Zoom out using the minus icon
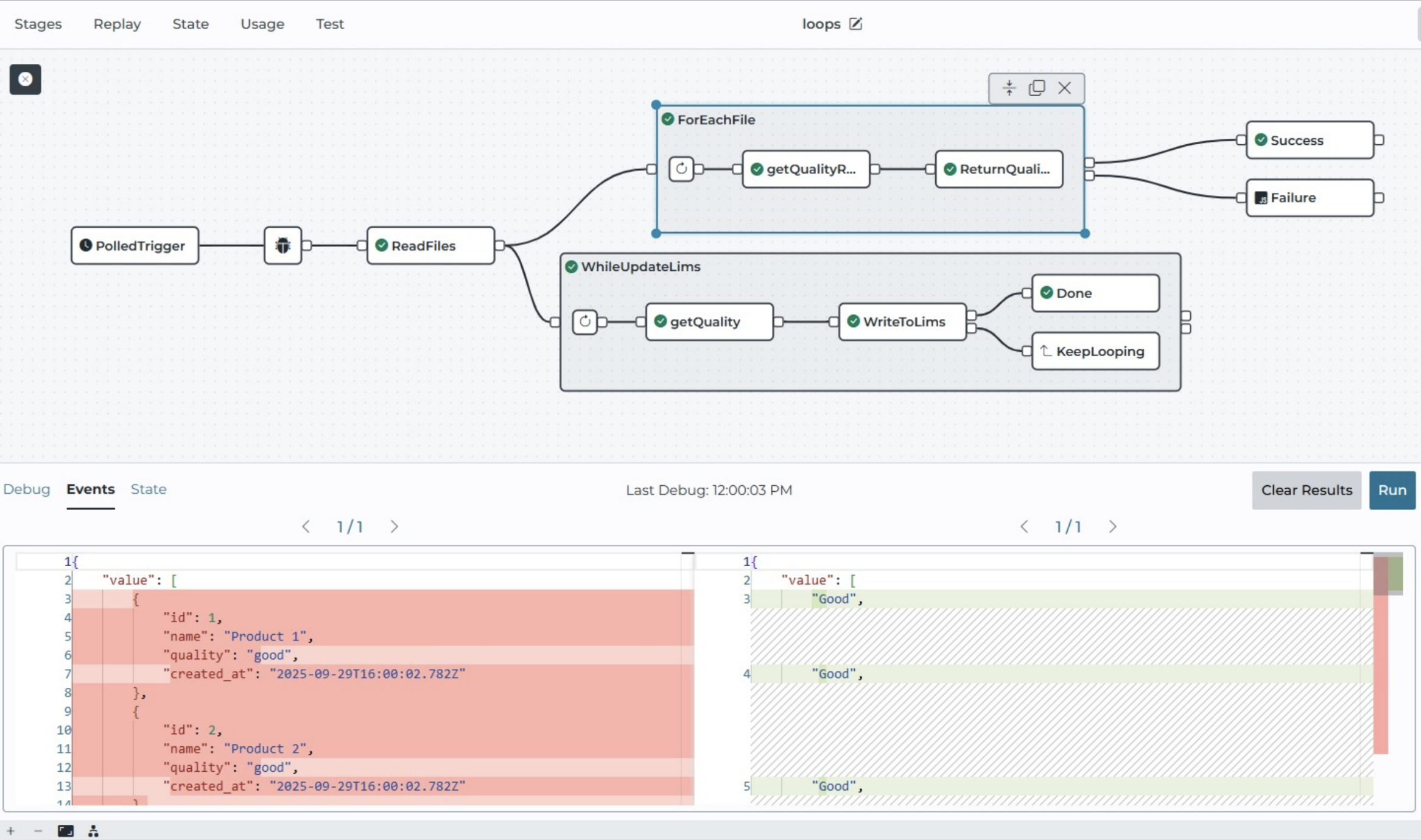The image size is (1421, 840). point(37,830)
